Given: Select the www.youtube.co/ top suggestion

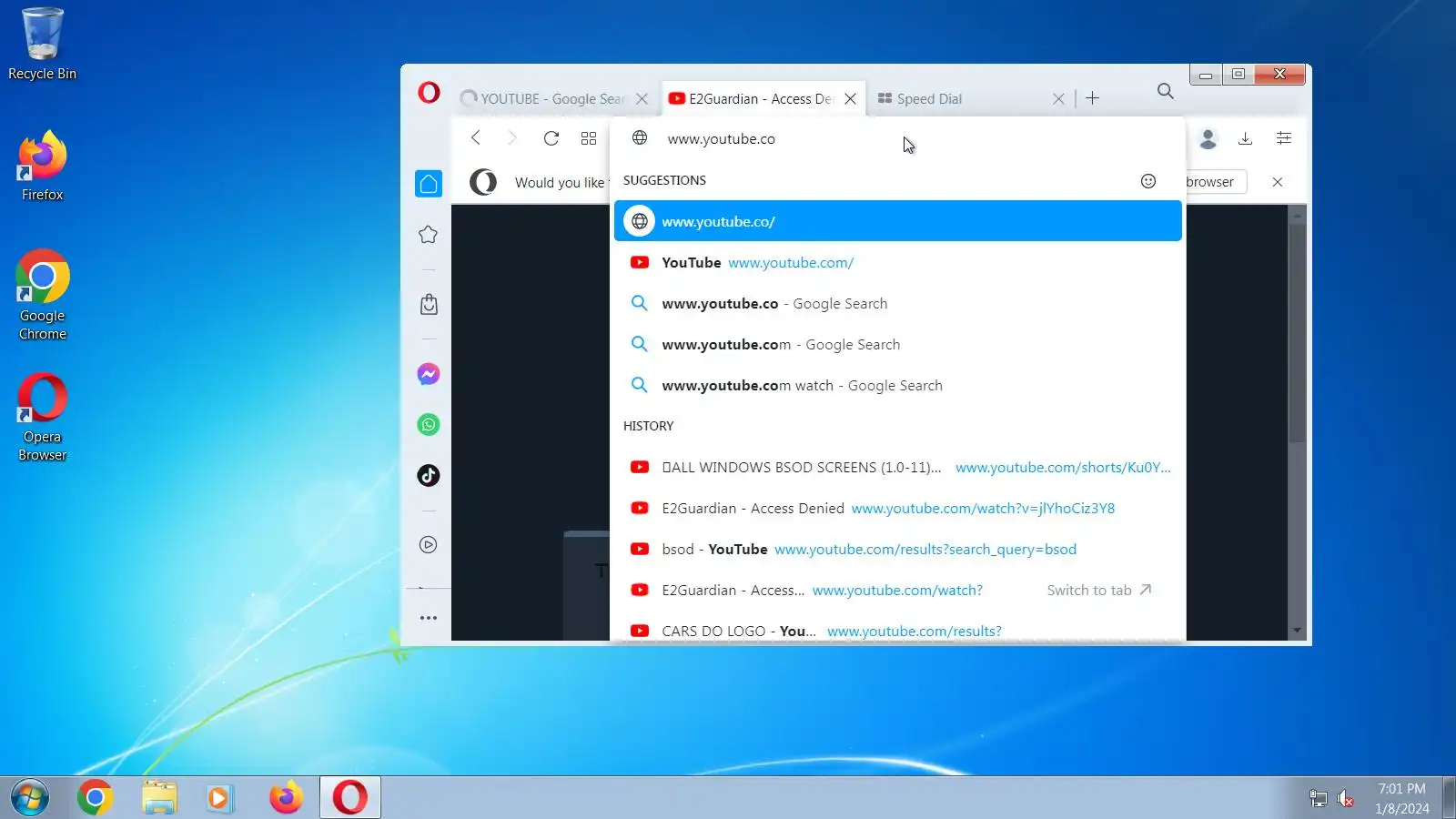Looking at the screenshot, I should (898, 221).
